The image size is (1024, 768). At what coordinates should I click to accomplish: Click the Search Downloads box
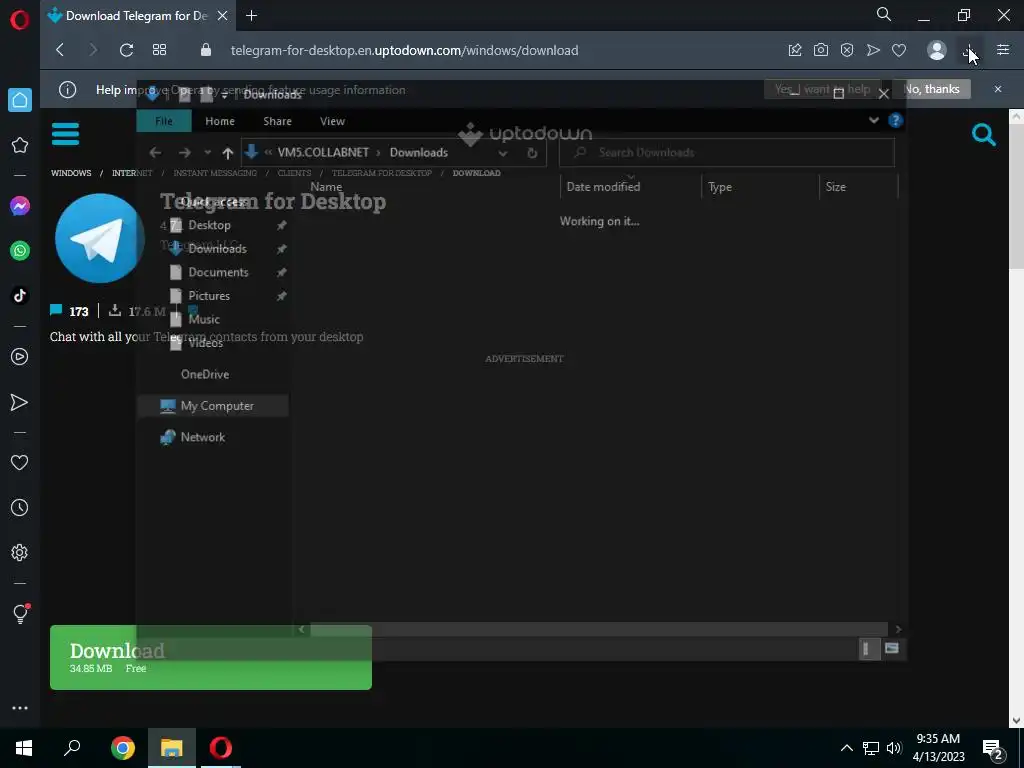pos(727,152)
